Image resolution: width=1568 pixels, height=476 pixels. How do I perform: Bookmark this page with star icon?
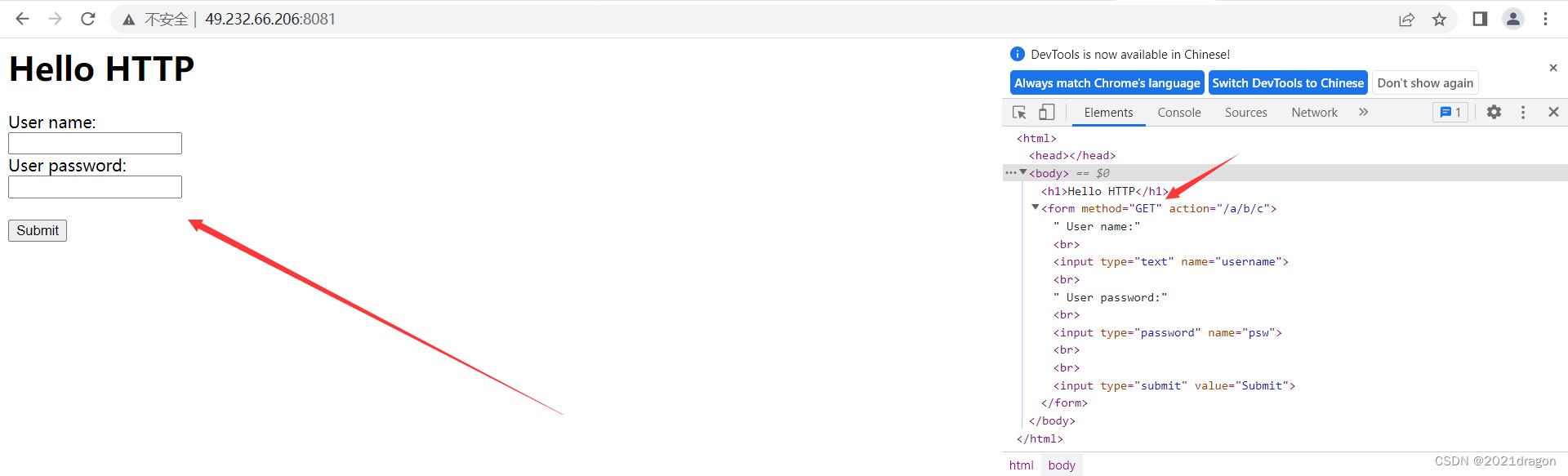pos(1439,19)
